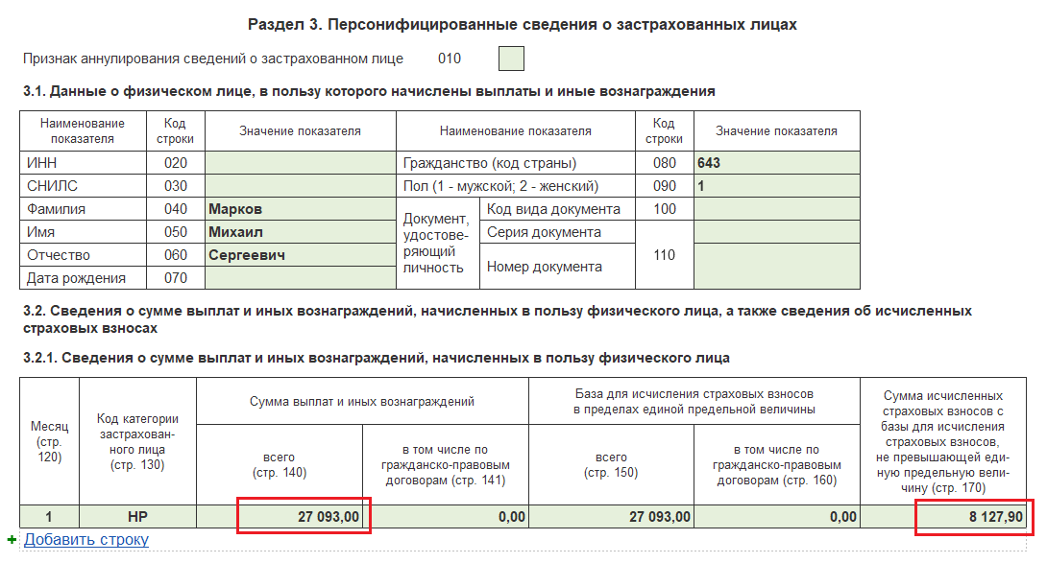1047x564 pixels.
Task: Focus the Номер документа value field
Action: (x=775, y=266)
